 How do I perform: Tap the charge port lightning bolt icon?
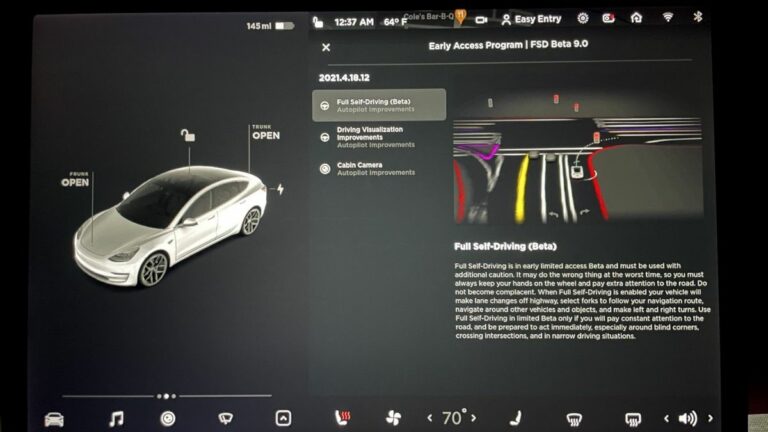tap(280, 189)
